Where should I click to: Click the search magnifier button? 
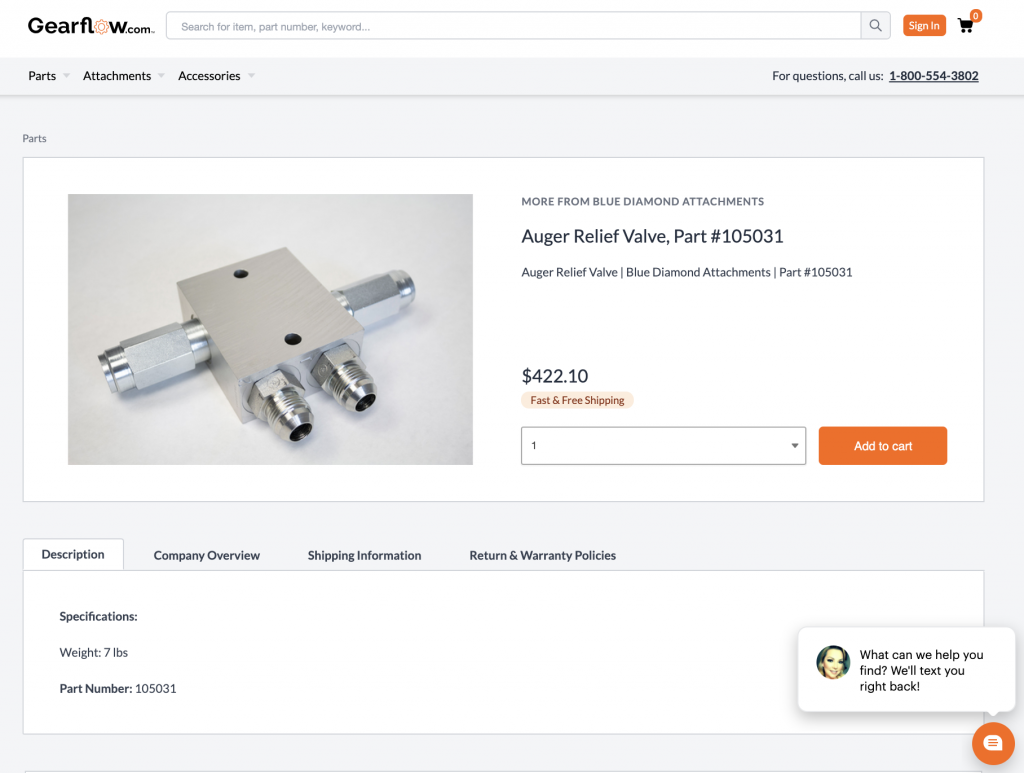(875, 25)
